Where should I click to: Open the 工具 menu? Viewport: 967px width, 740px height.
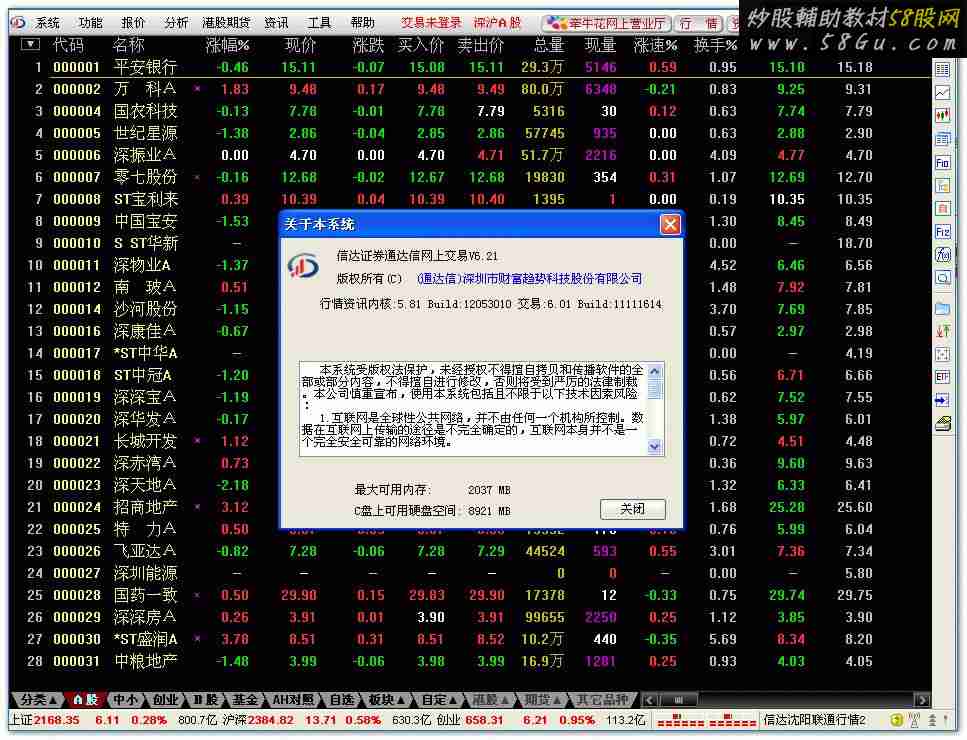coord(319,23)
